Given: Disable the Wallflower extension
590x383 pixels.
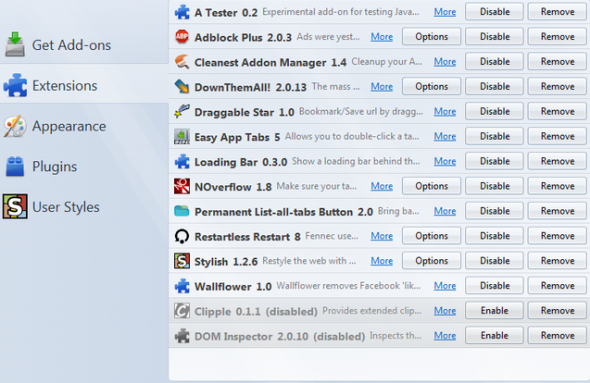Looking at the screenshot, I should tap(494, 286).
